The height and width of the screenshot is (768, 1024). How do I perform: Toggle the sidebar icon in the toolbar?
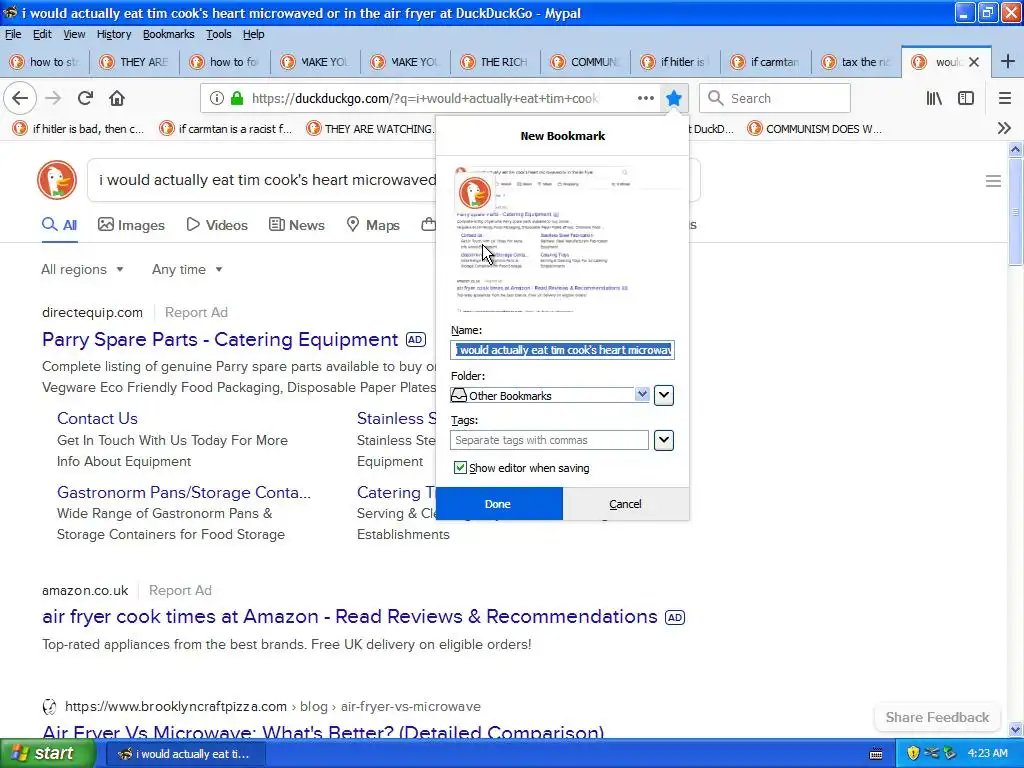966,98
